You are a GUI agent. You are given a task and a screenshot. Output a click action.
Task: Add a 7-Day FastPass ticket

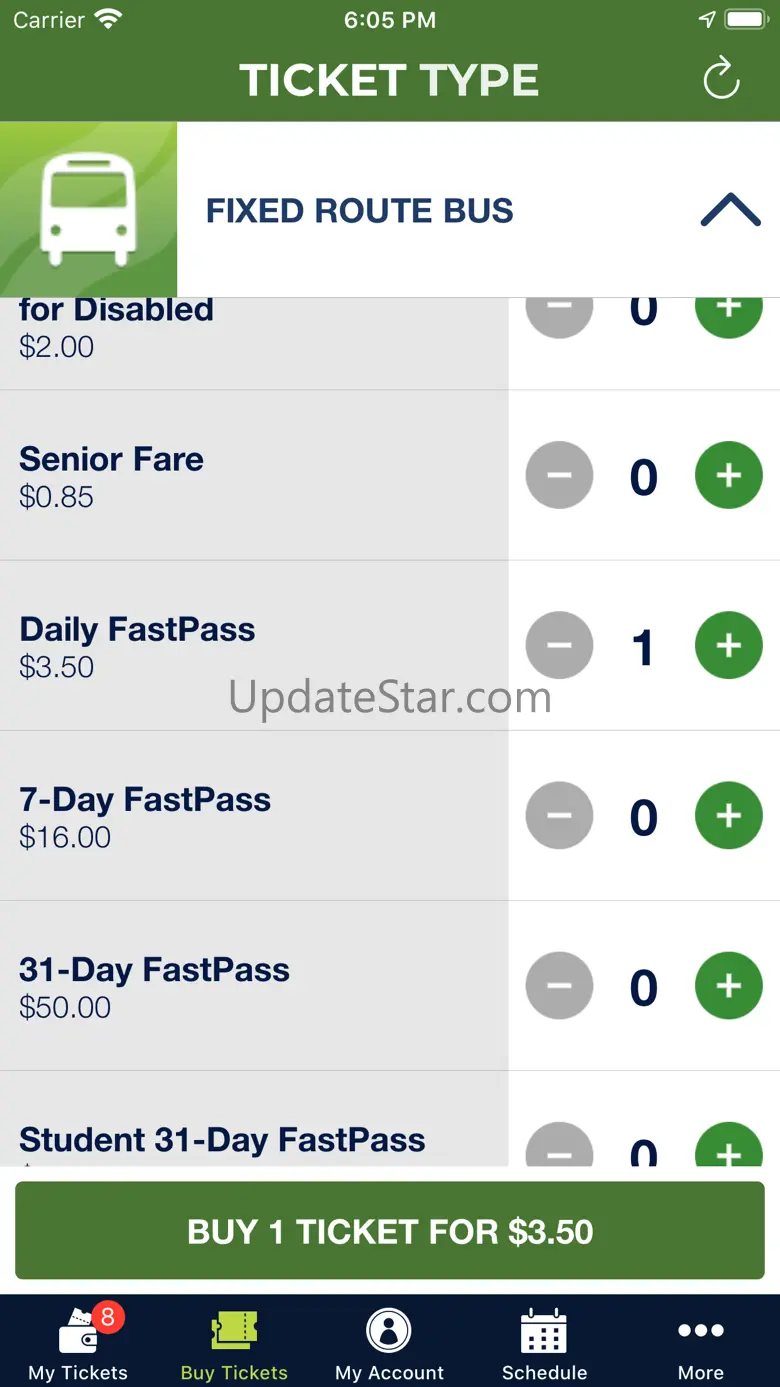click(x=728, y=816)
